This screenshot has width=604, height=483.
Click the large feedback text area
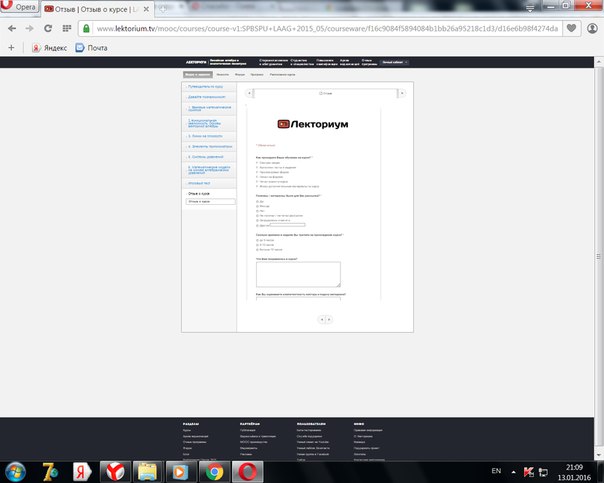click(x=298, y=274)
